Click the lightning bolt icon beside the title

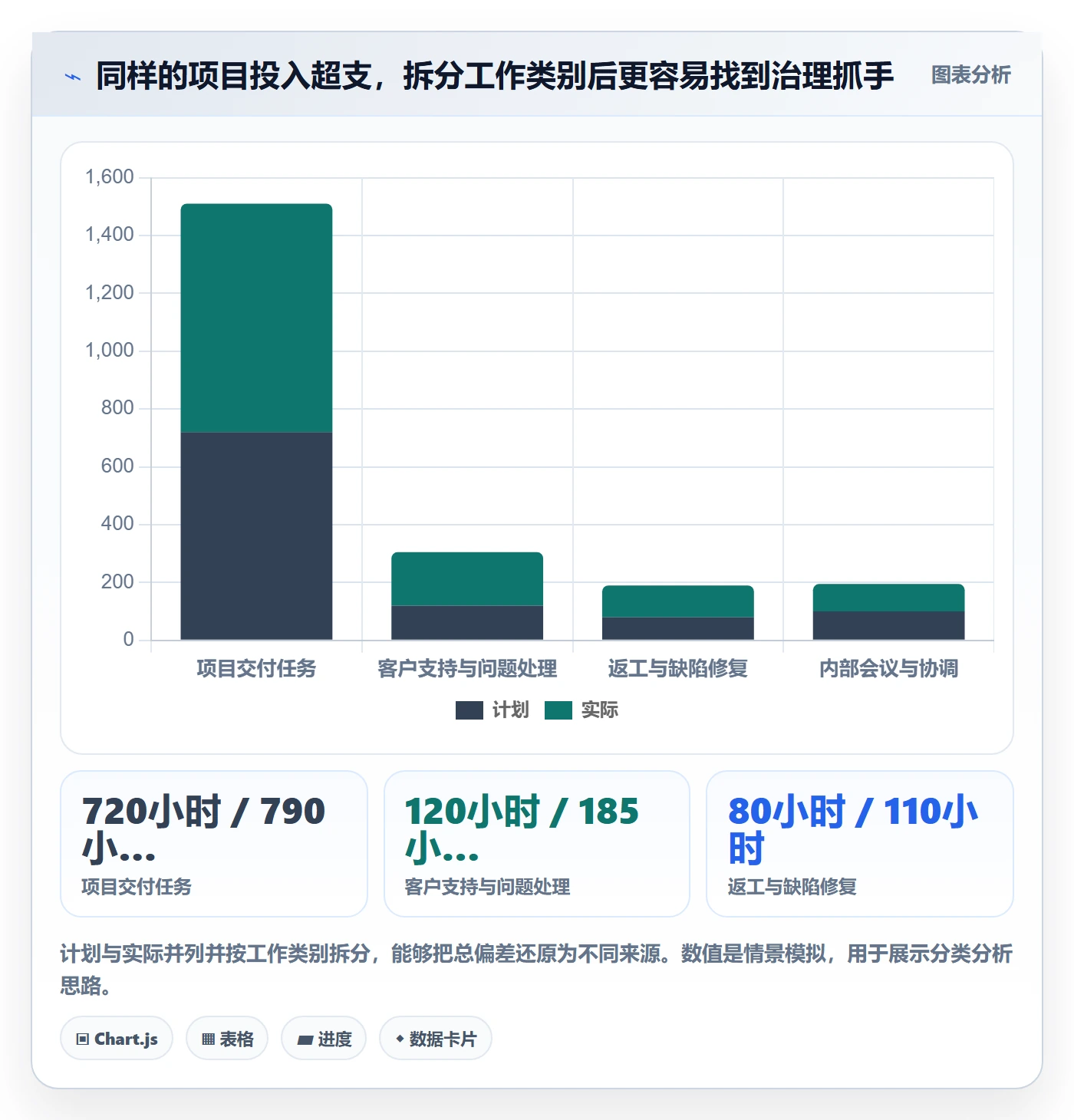(x=73, y=77)
